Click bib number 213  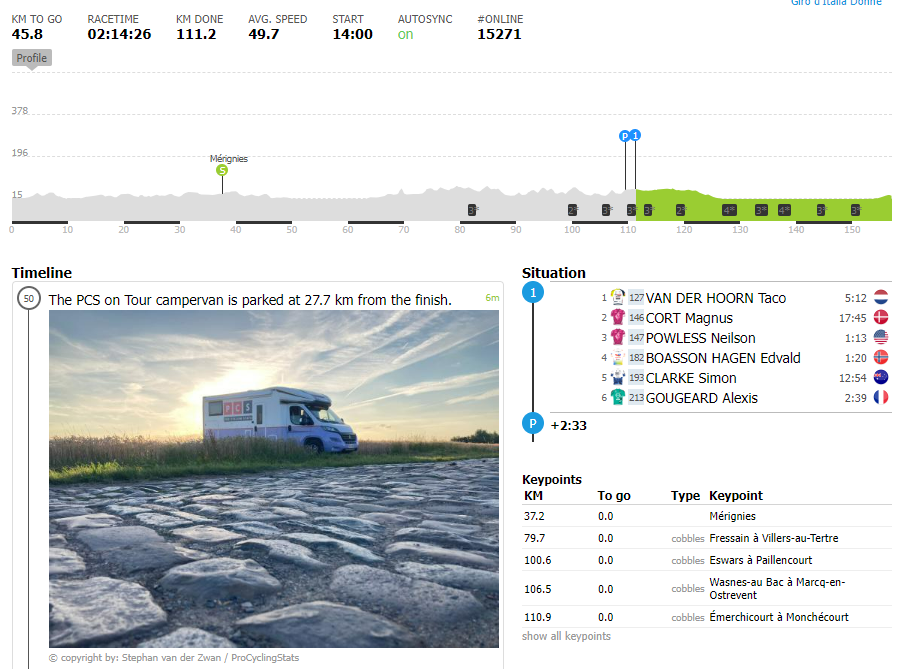click(636, 398)
